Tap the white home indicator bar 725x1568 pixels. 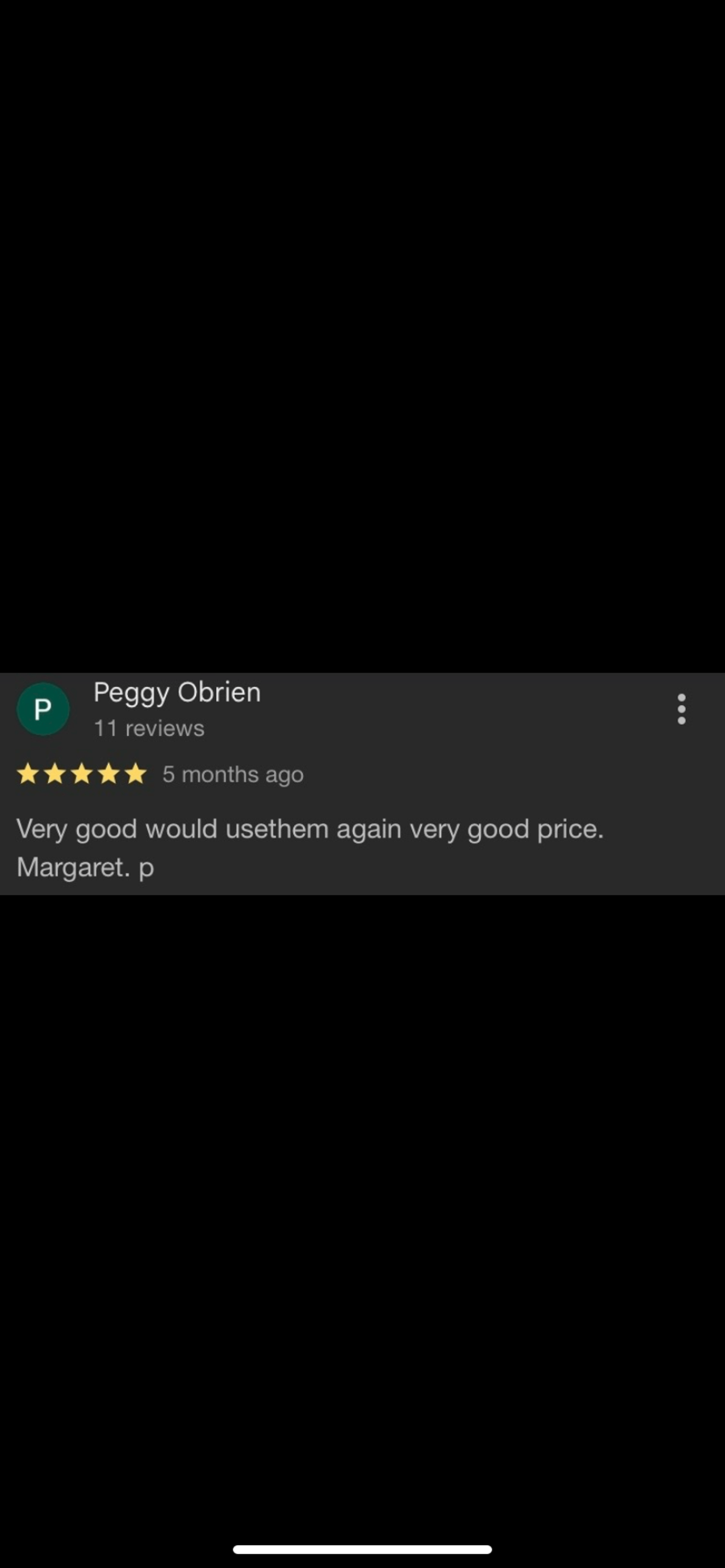(362, 1549)
